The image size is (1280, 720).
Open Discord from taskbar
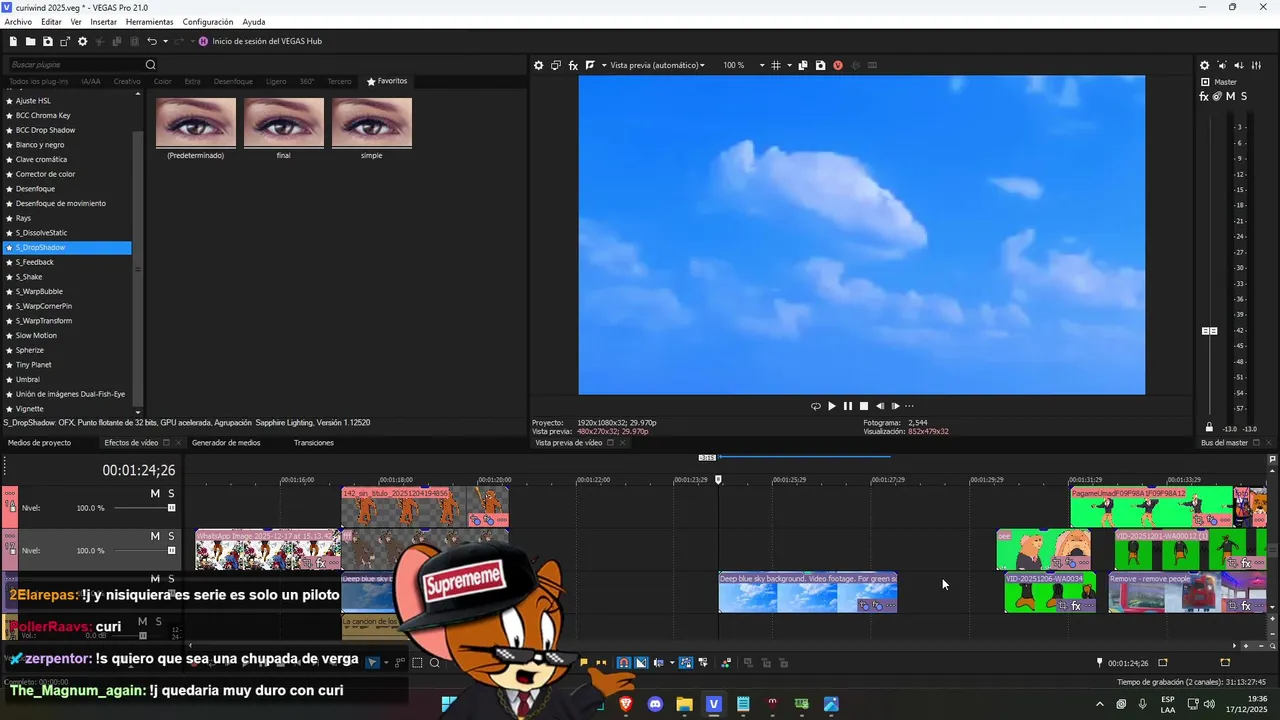tap(655, 704)
